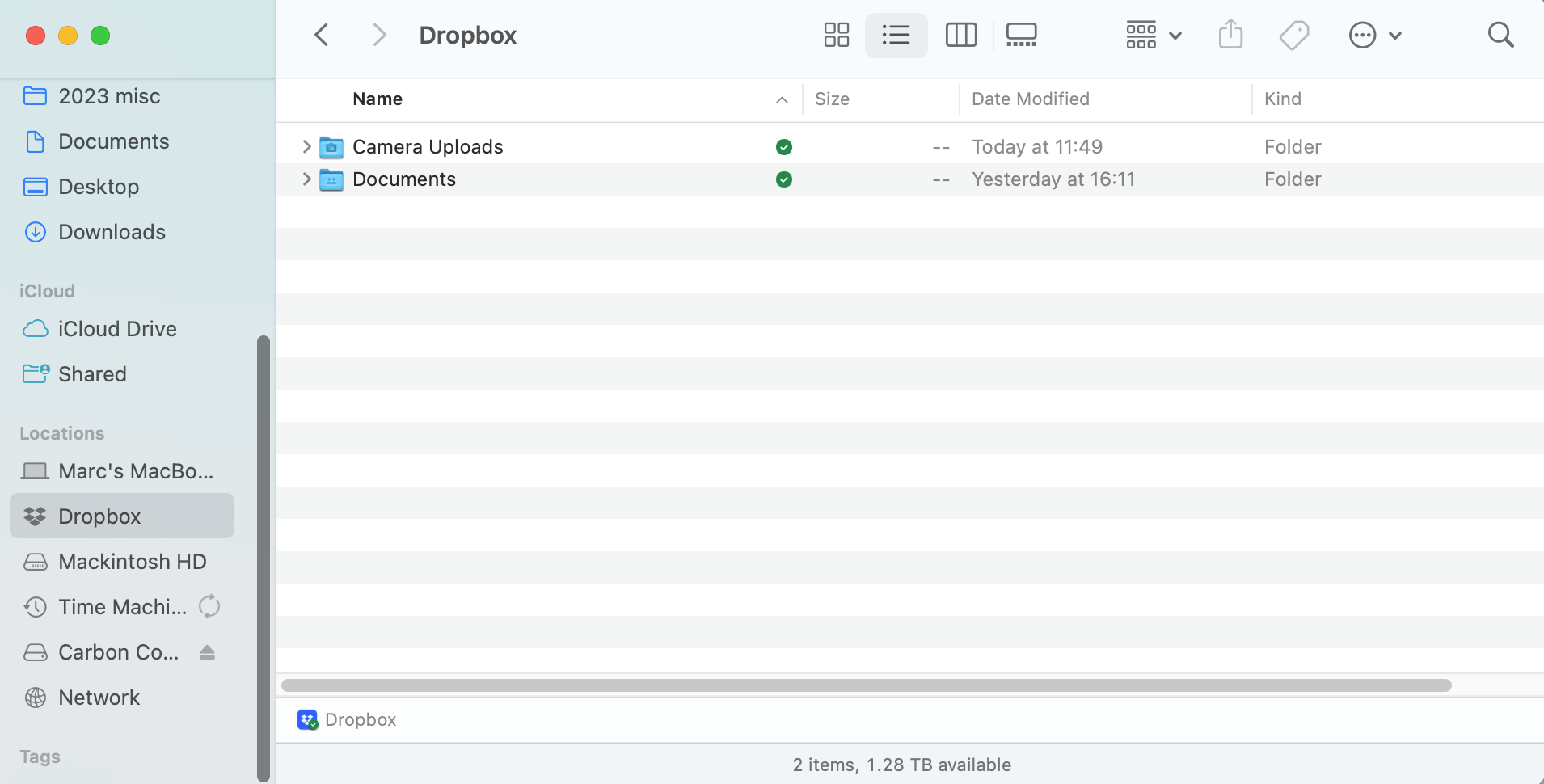This screenshot has height=784, width=1544.
Task: Click the sidebar vertical scrollbar
Action: (x=263, y=558)
